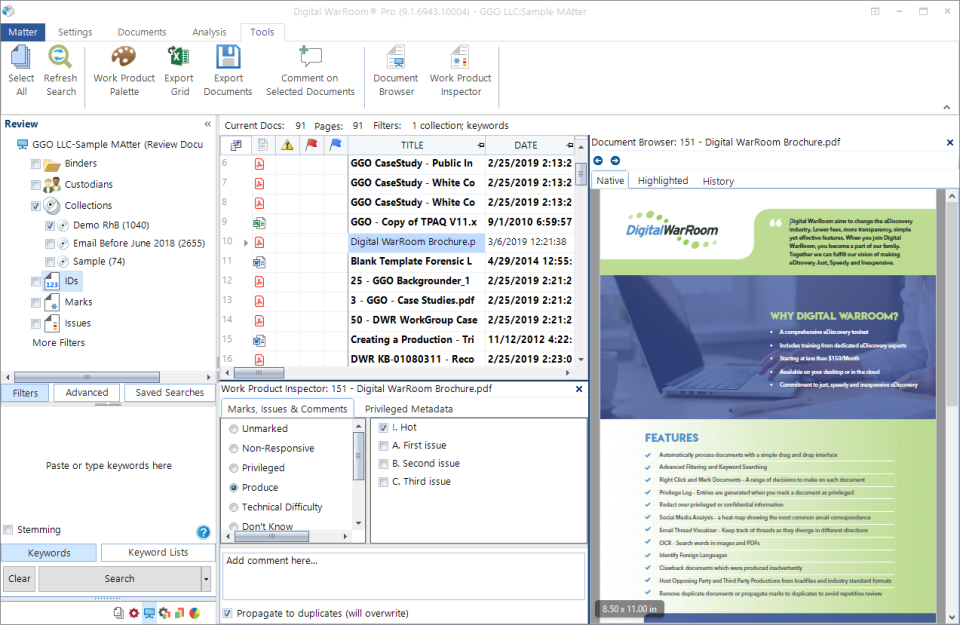Switch to the Analysis ribbon tab
The image size is (960, 625).
[x=209, y=32]
